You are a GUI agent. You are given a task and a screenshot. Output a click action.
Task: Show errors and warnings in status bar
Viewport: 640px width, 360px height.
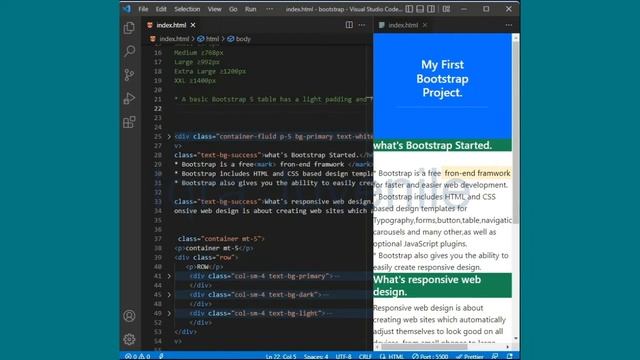click(138, 356)
